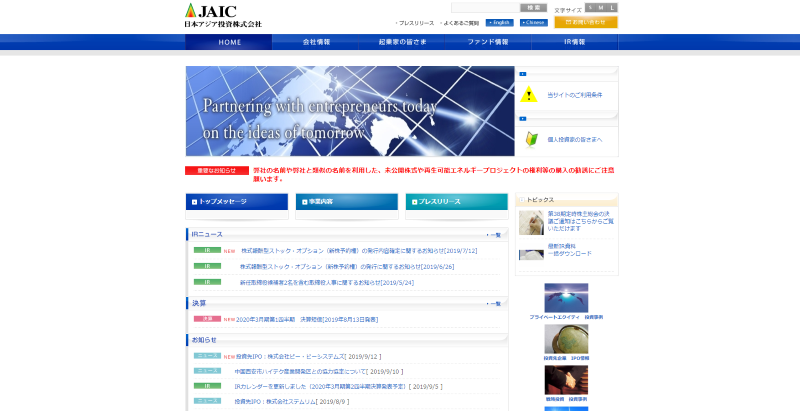800x411 pixels.
Task: Click the orange お問い合わせ contact button
Action: pos(586,22)
